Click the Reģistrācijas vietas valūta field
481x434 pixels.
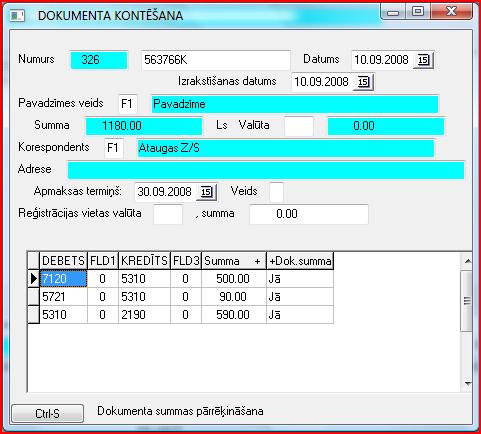pos(168,214)
